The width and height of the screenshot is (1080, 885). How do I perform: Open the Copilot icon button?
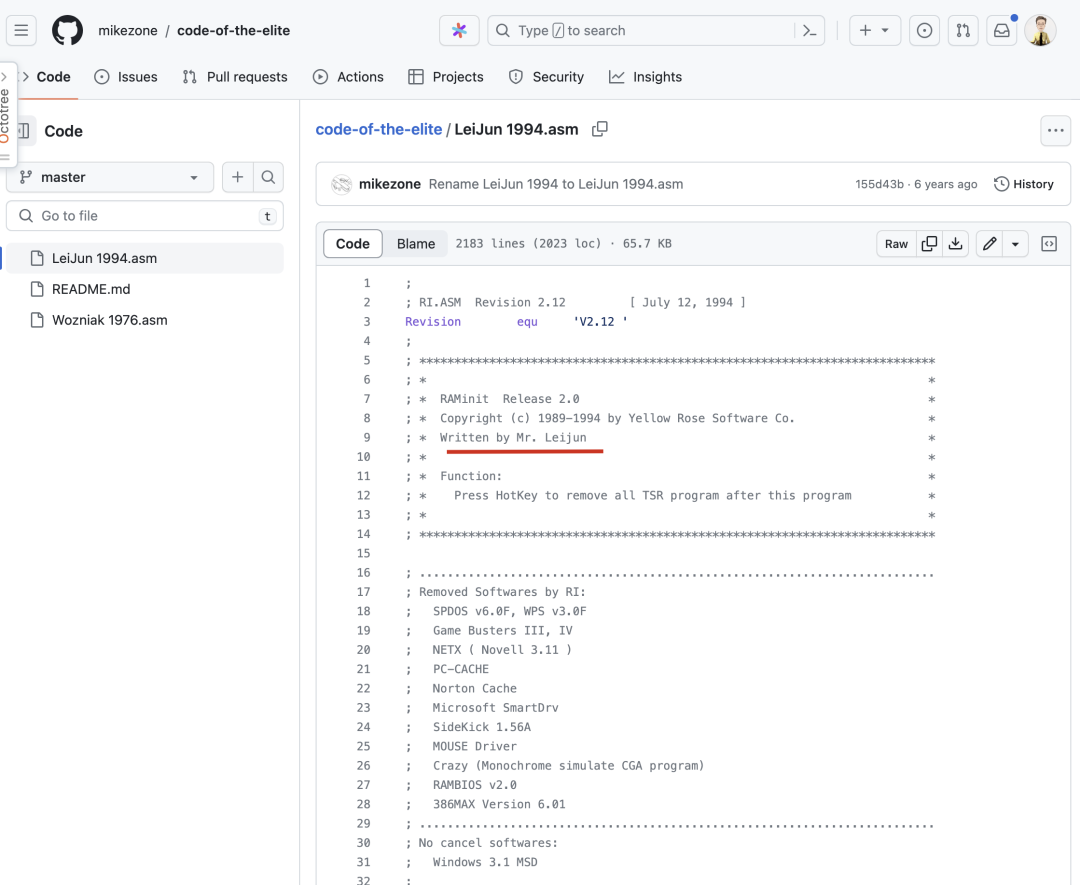pos(459,30)
